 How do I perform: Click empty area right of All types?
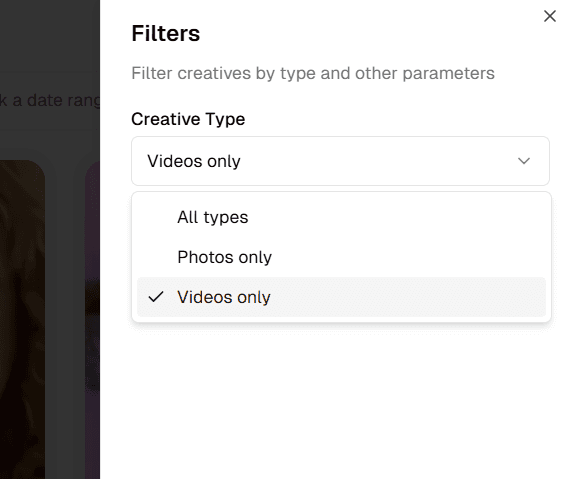(396, 217)
